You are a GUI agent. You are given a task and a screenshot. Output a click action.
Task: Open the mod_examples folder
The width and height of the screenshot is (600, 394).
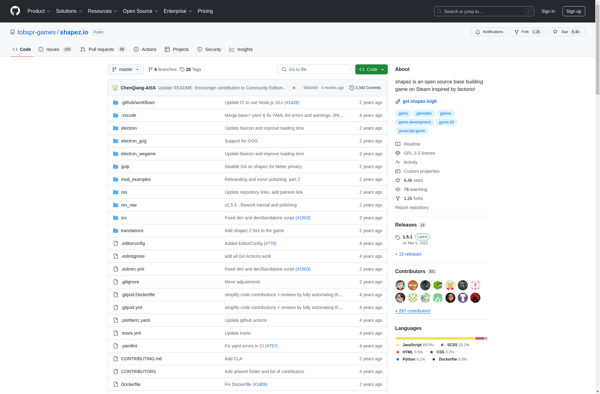click(136, 179)
